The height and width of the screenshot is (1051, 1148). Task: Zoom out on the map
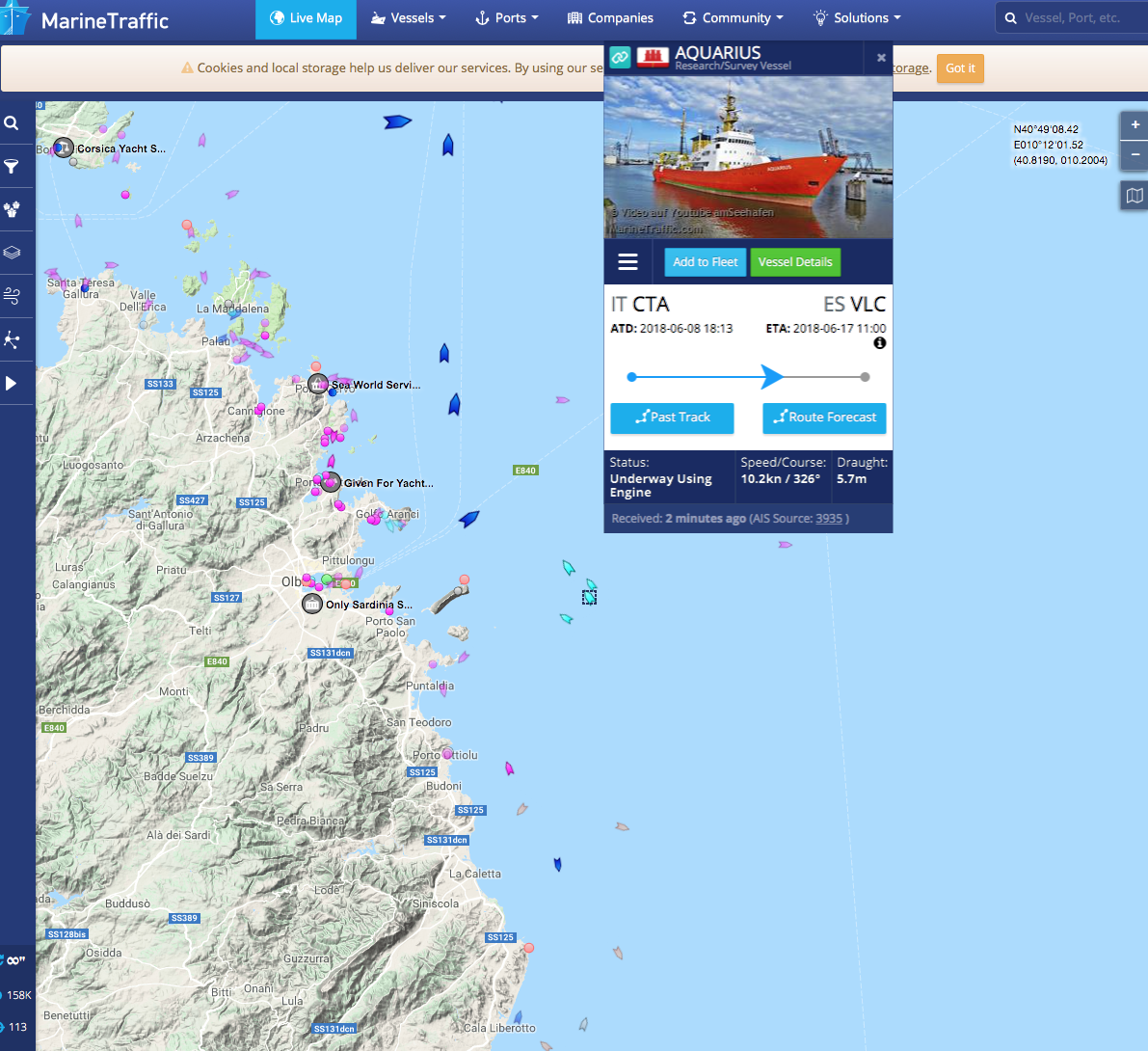click(1135, 154)
